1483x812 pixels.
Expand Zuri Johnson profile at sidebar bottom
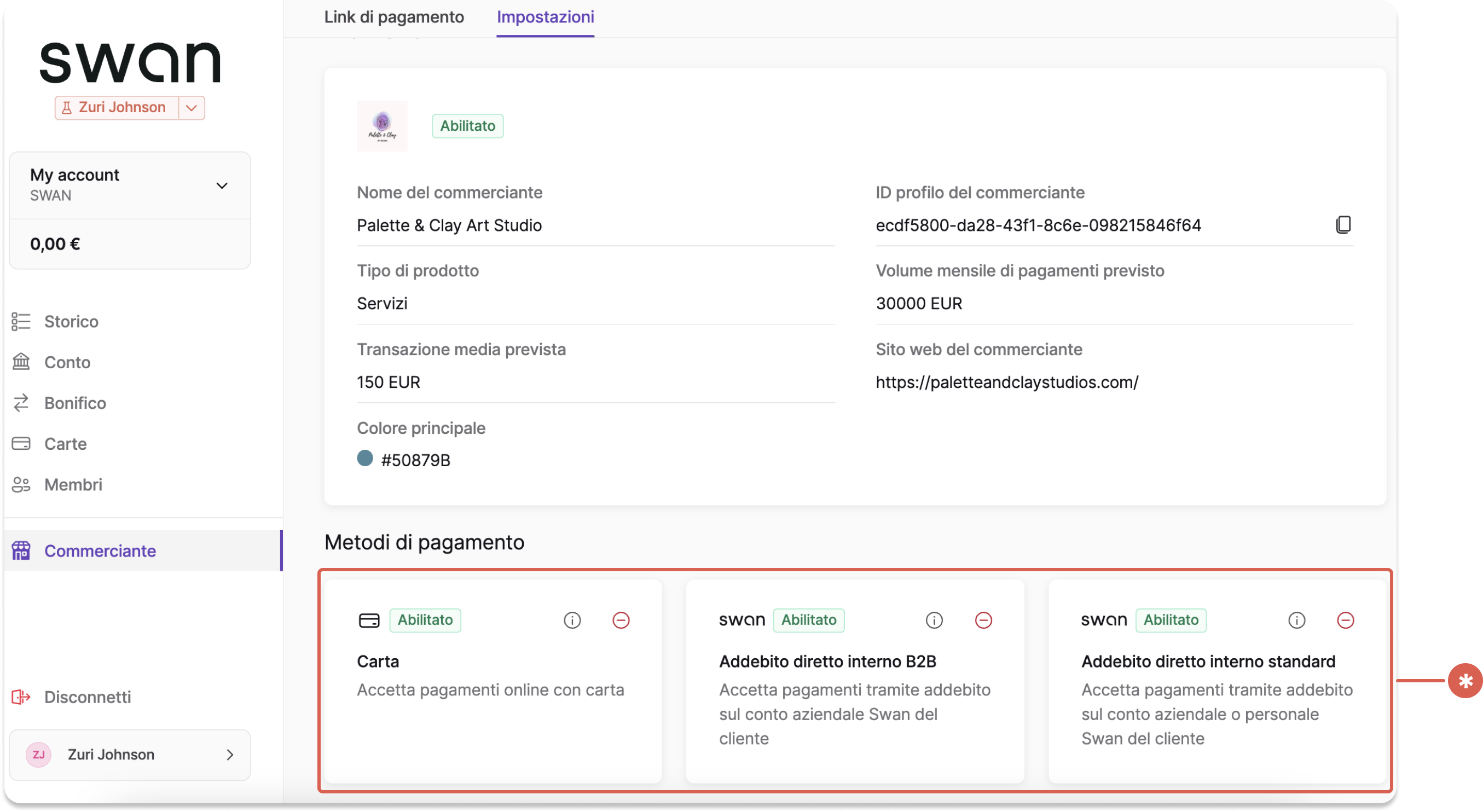click(130, 755)
